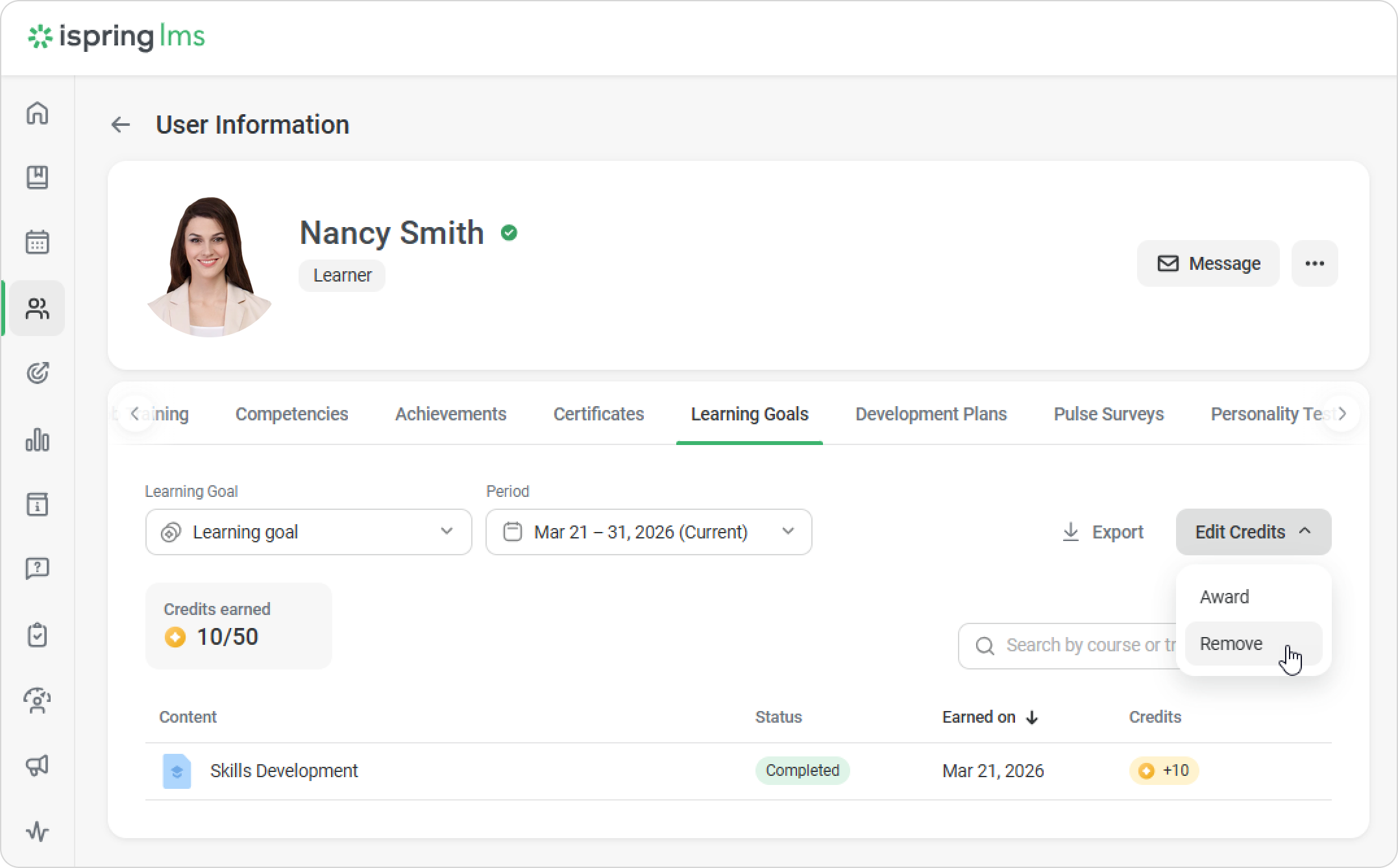The width and height of the screenshot is (1398, 868).
Task: Open the Reports bar chart icon
Action: coord(37,439)
